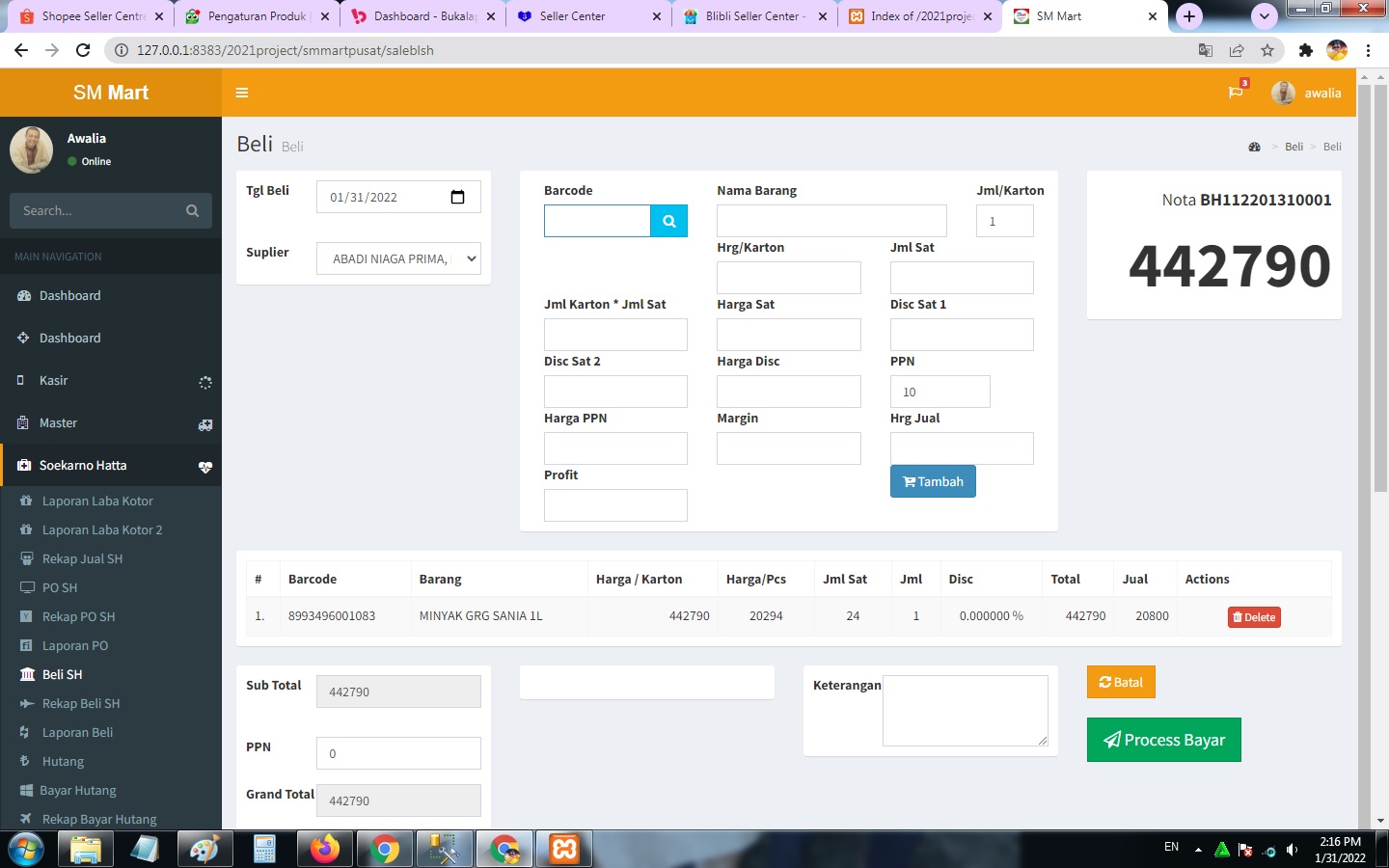Click the home dashboard breadcrumb icon

(x=1254, y=147)
